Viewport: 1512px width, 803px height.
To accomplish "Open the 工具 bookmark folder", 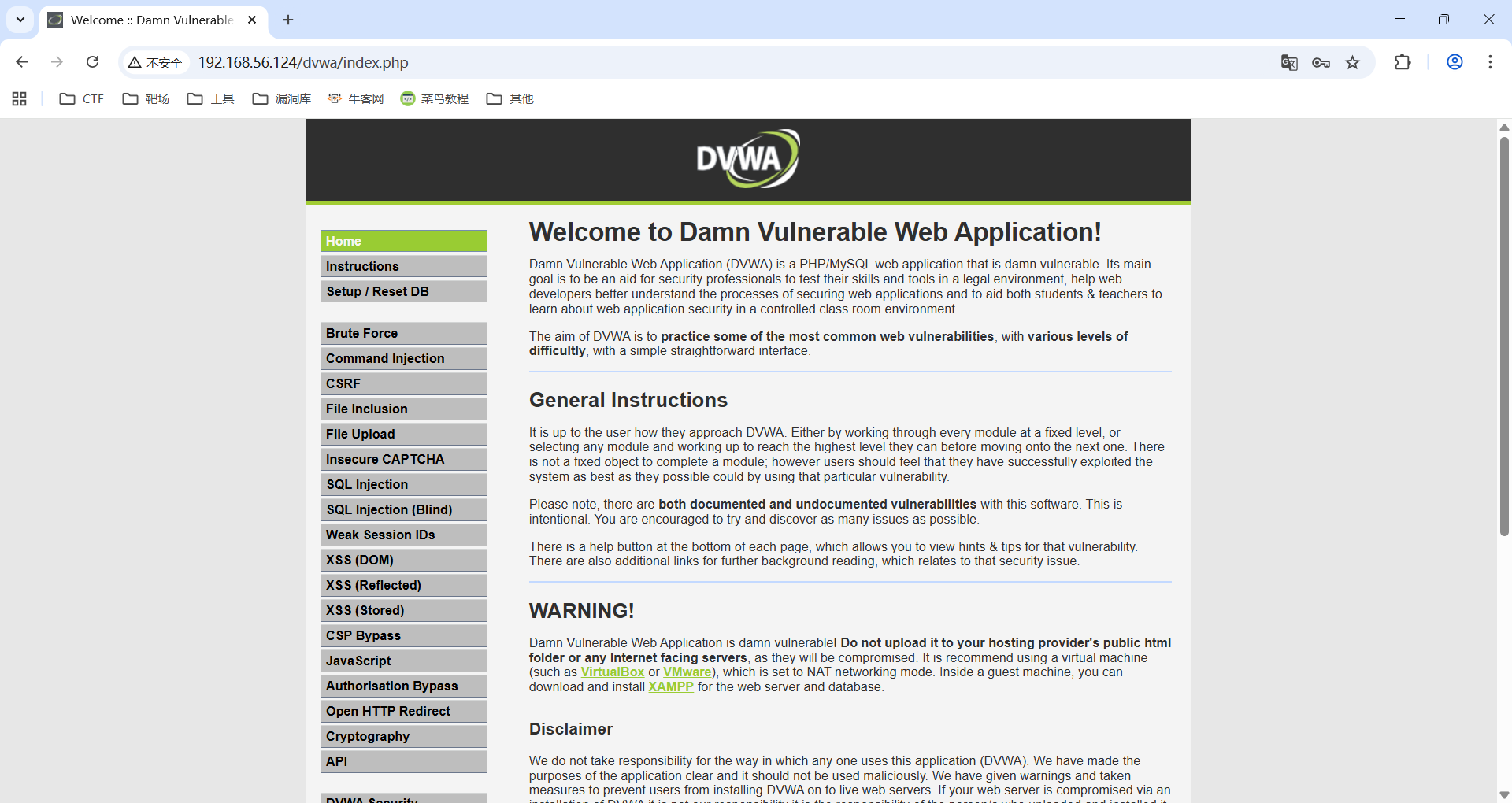I will pyautogui.click(x=210, y=98).
